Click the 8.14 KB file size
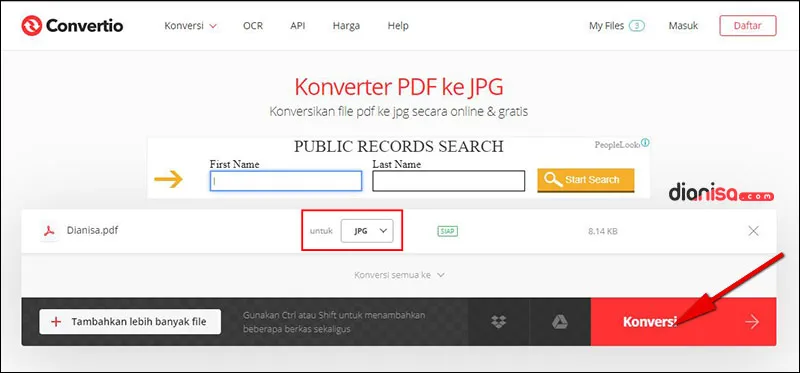 pyautogui.click(x=603, y=231)
